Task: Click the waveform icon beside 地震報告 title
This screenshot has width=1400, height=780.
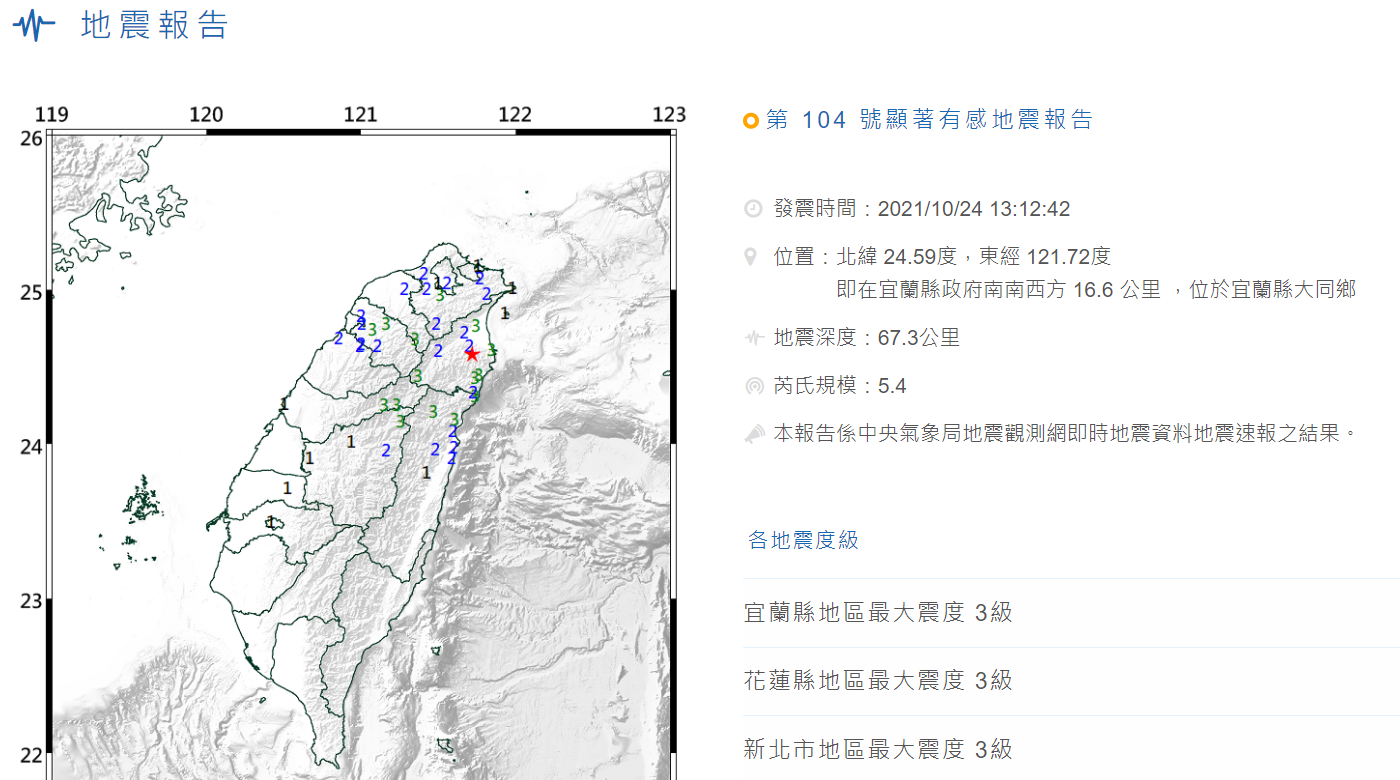Action: 35,25
